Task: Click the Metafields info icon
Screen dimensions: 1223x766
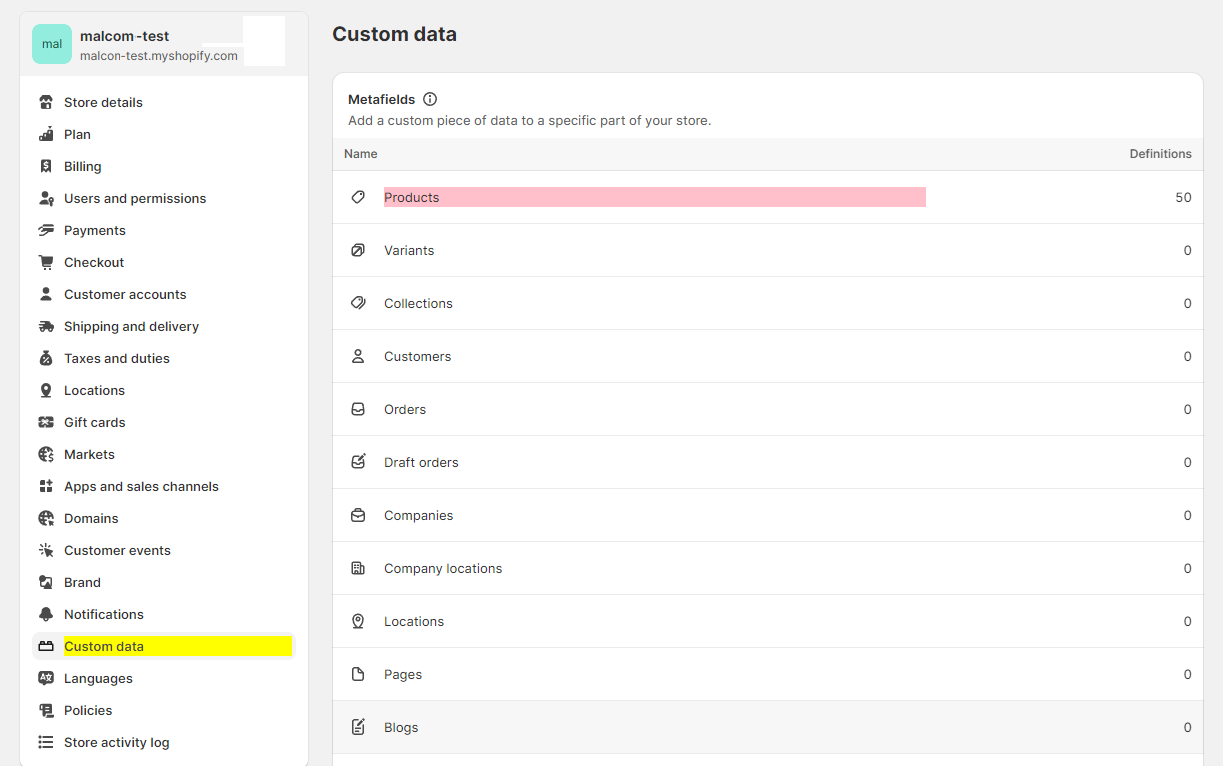Action: coord(430,99)
